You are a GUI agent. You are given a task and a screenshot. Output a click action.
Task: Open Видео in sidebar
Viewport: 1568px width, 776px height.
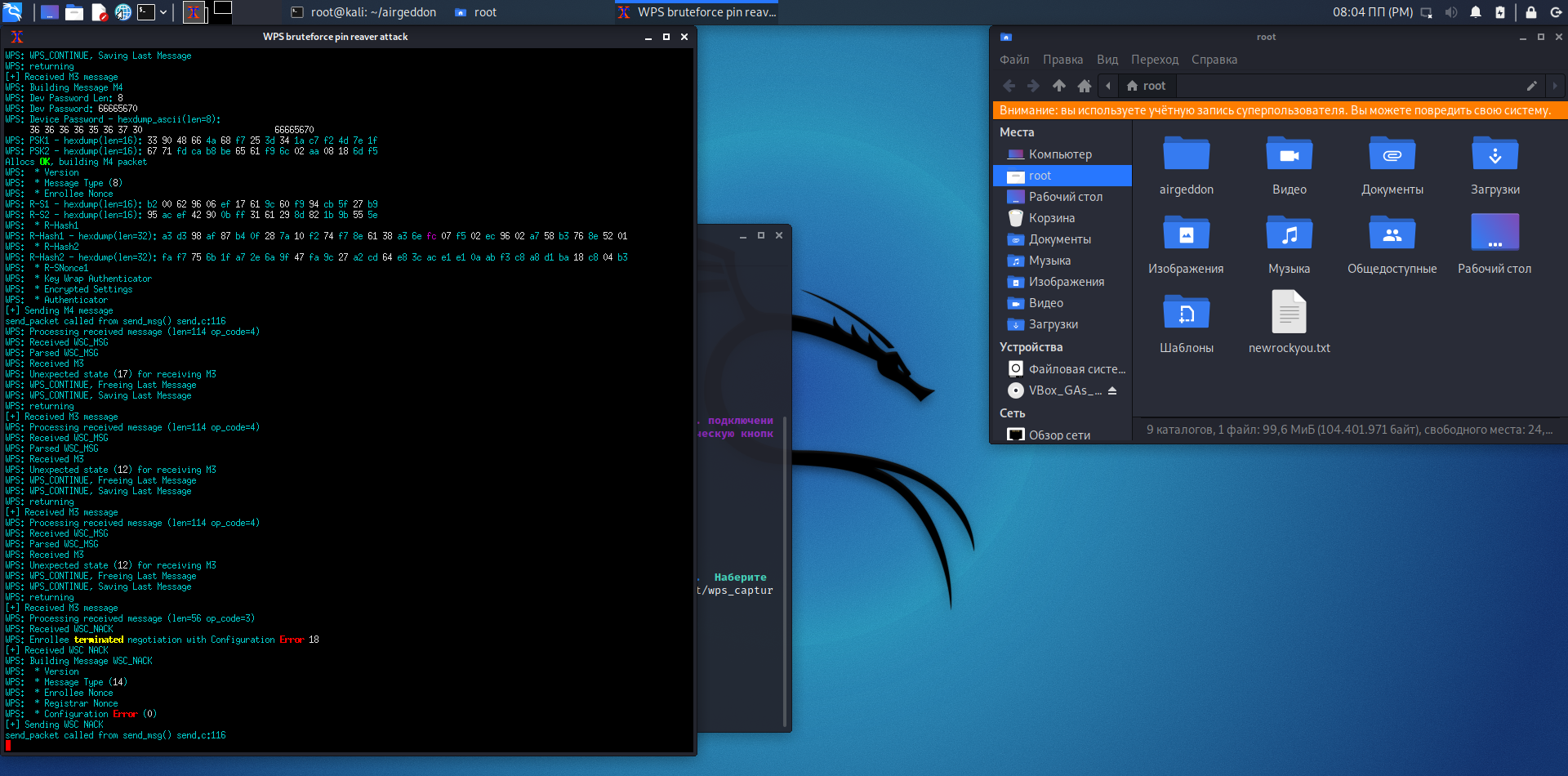tap(1062, 303)
